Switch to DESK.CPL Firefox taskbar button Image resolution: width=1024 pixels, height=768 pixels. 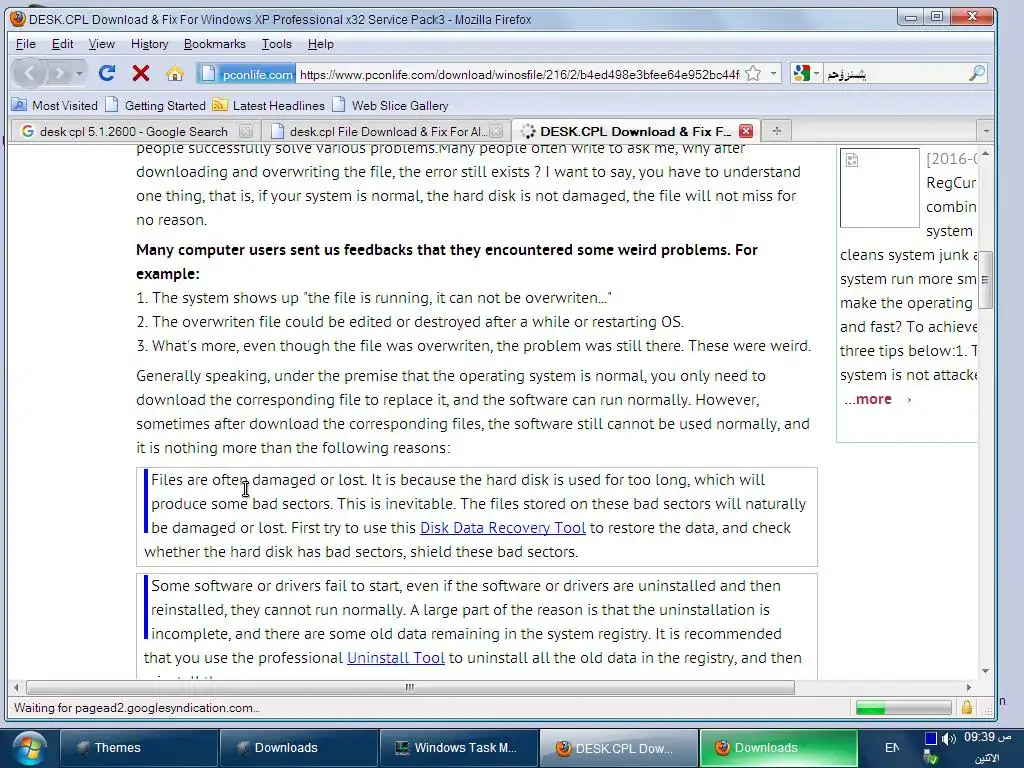[x=618, y=748]
